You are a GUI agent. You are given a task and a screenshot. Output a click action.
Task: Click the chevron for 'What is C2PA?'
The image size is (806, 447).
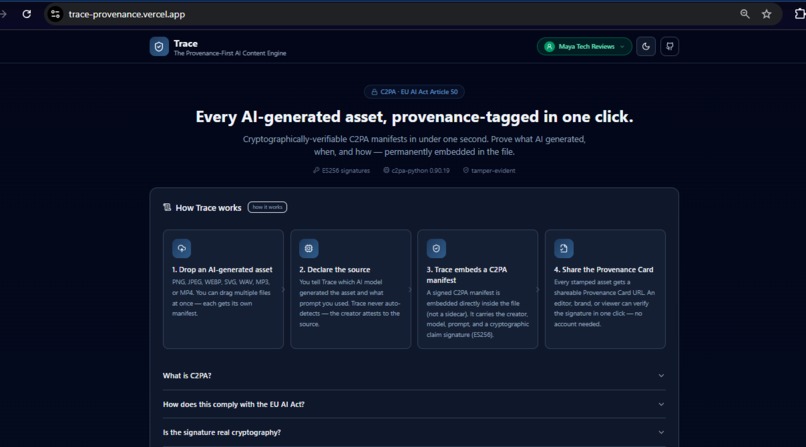pyautogui.click(x=661, y=376)
